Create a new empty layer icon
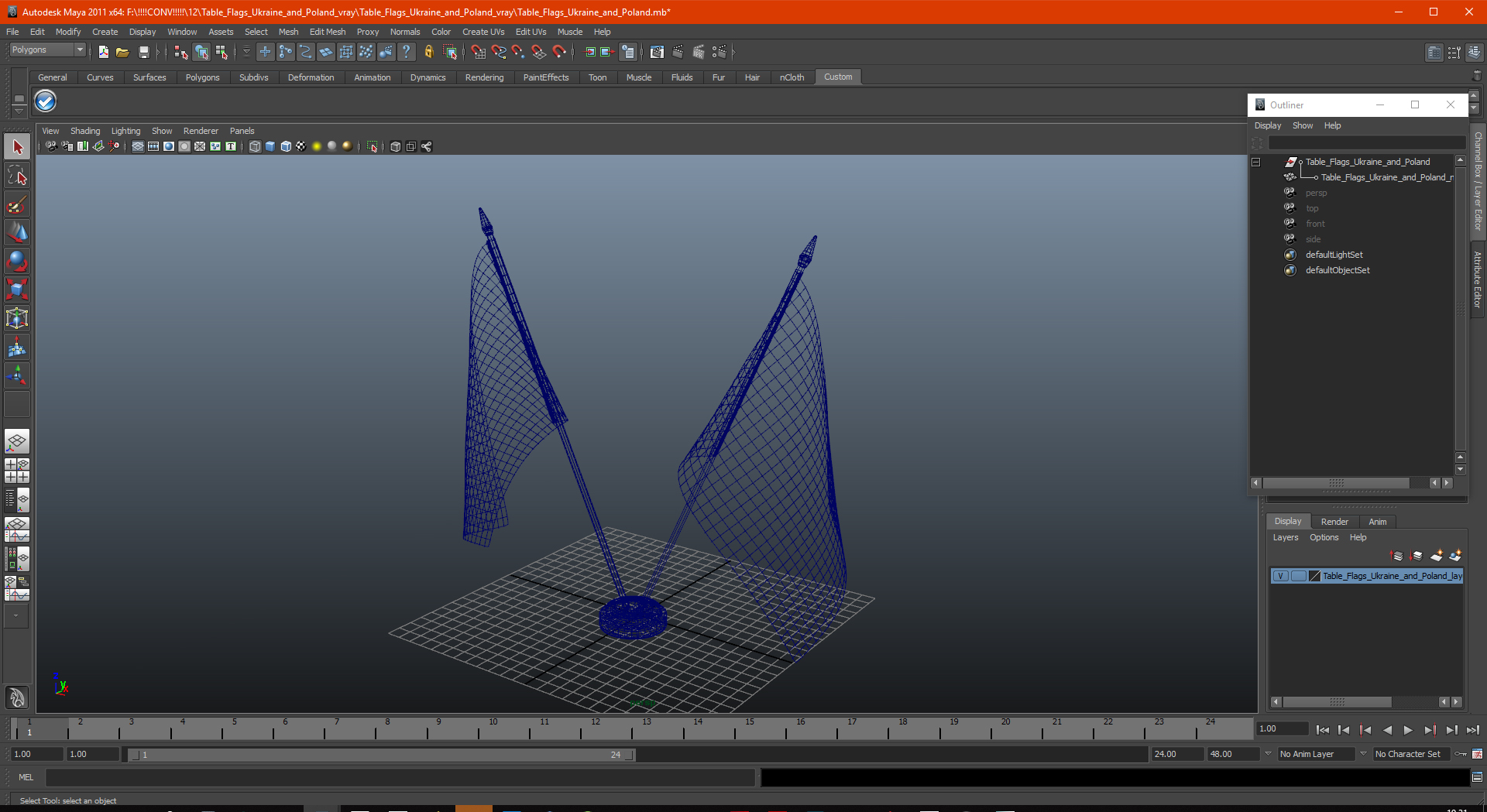Viewport: 1487px width, 812px height. pyautogui.click(x=1437, y=556)
